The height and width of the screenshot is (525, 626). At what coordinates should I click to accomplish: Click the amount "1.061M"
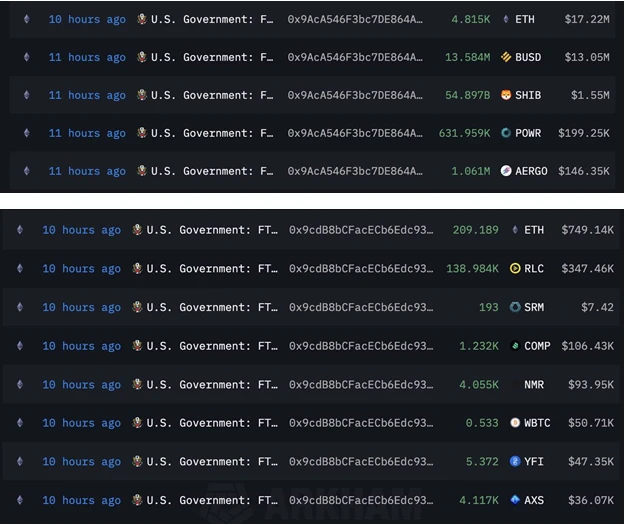(x=471, y=171)
